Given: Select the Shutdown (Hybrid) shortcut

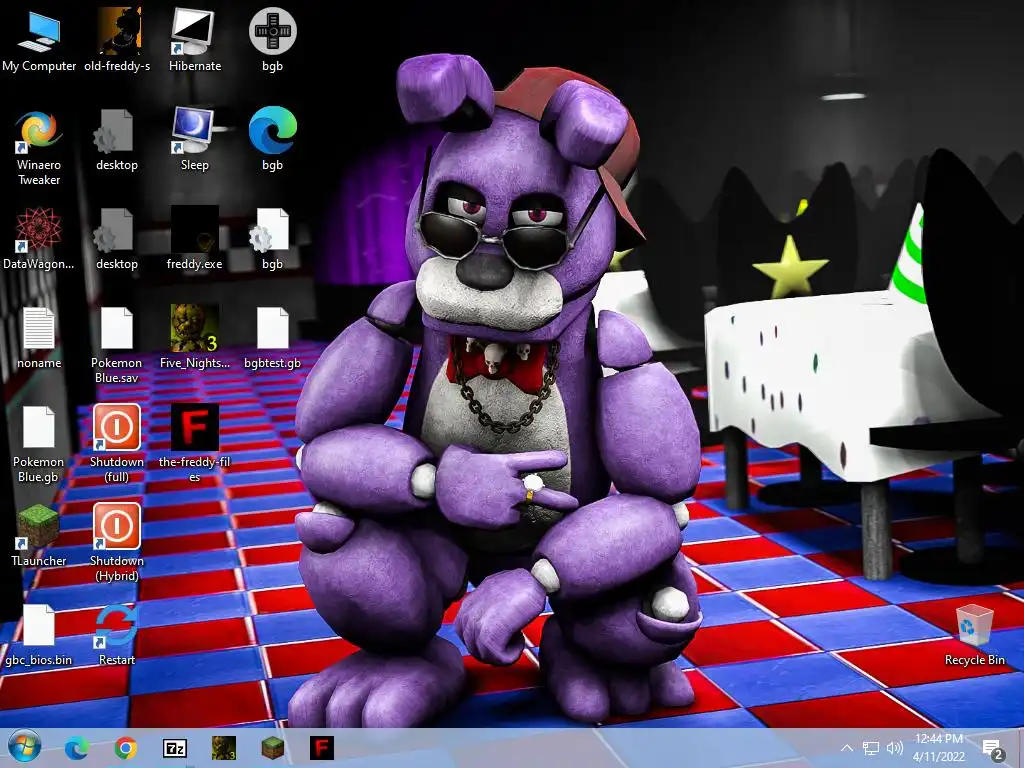Looking at the screenshot, I should point(117,543).
